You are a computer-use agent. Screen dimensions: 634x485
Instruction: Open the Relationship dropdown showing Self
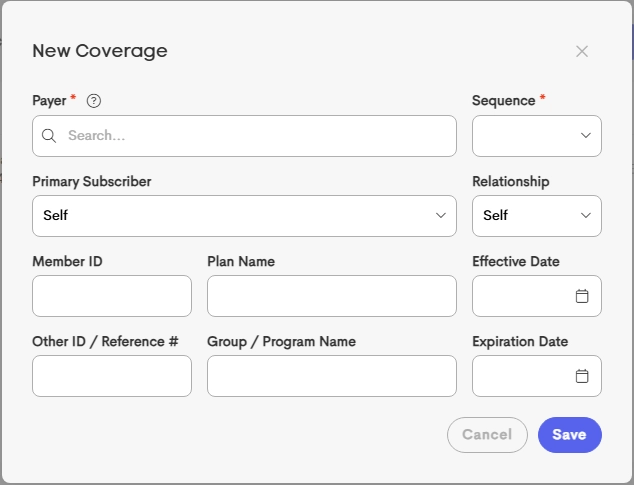coord(528,216)
